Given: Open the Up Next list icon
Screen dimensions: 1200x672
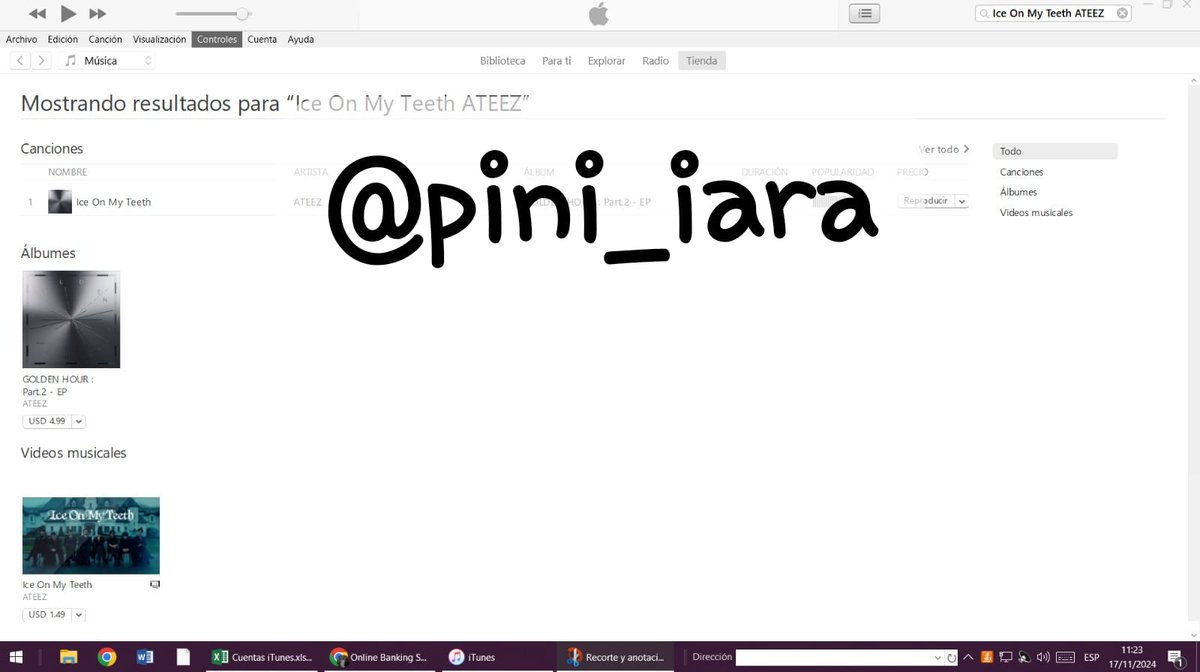Looking at the screenshot, I should click(x=865, y=14).
